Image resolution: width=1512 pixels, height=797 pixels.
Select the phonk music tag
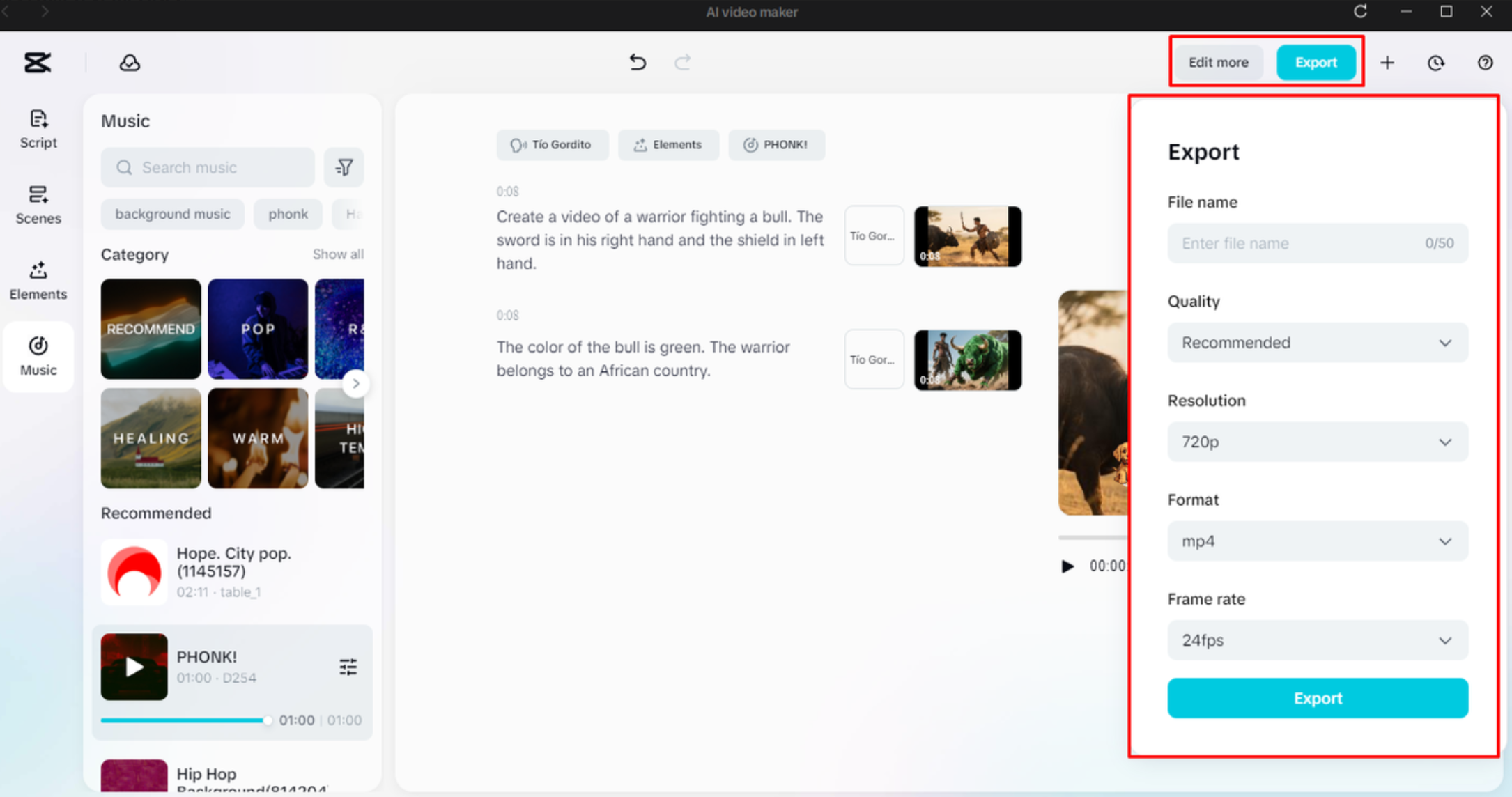[288, 214]
